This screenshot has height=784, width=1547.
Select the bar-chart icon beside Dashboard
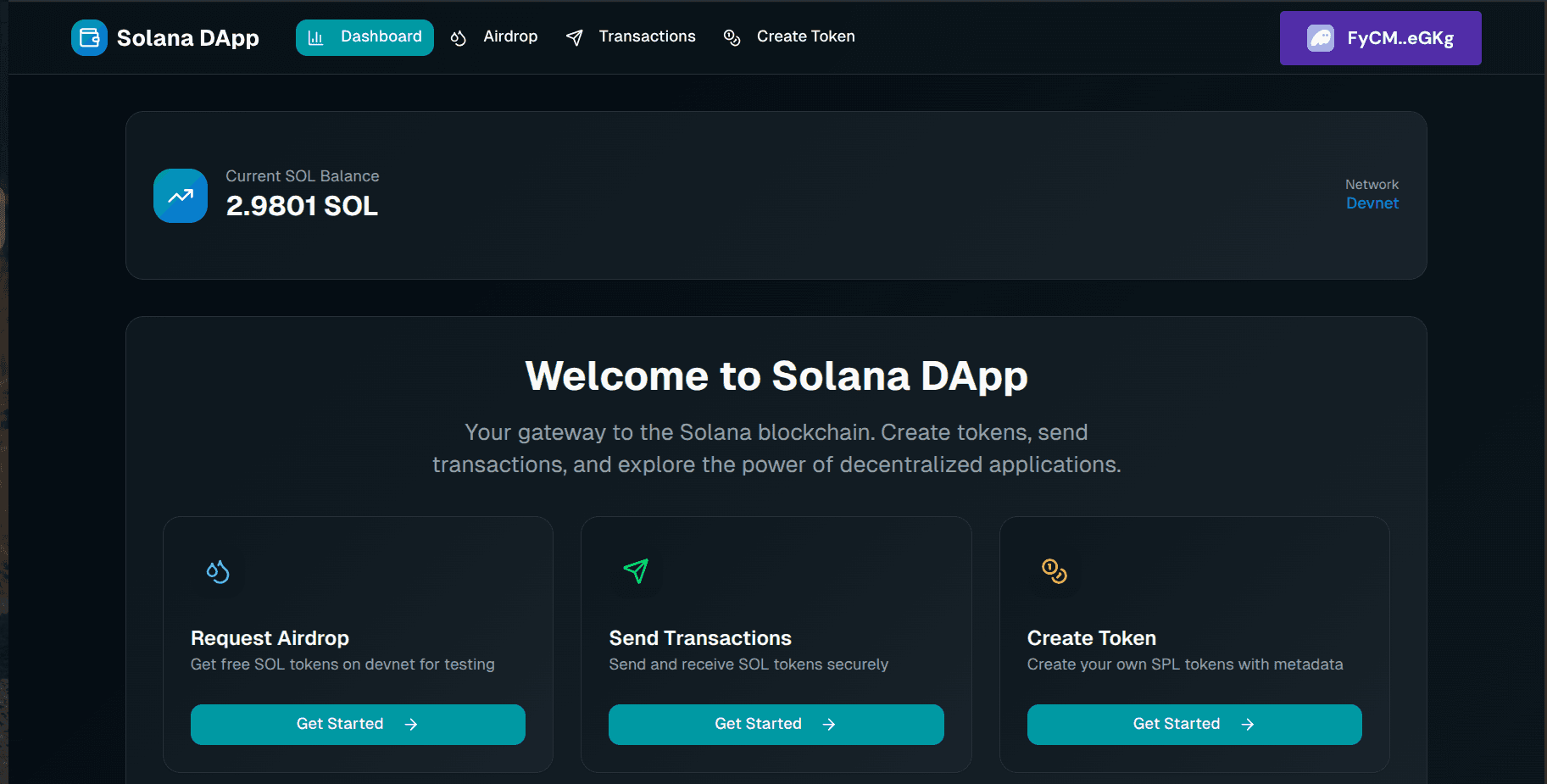(317, 37)
